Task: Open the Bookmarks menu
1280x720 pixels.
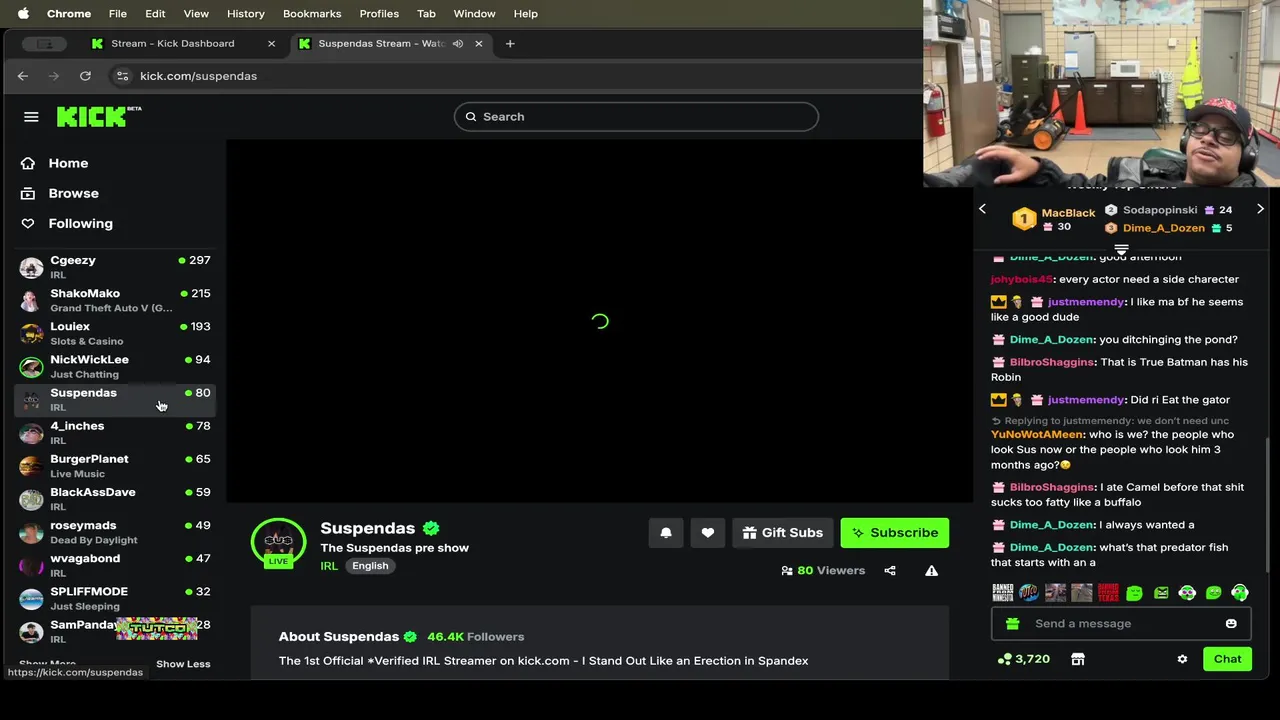Action: (x=312, y=14)
